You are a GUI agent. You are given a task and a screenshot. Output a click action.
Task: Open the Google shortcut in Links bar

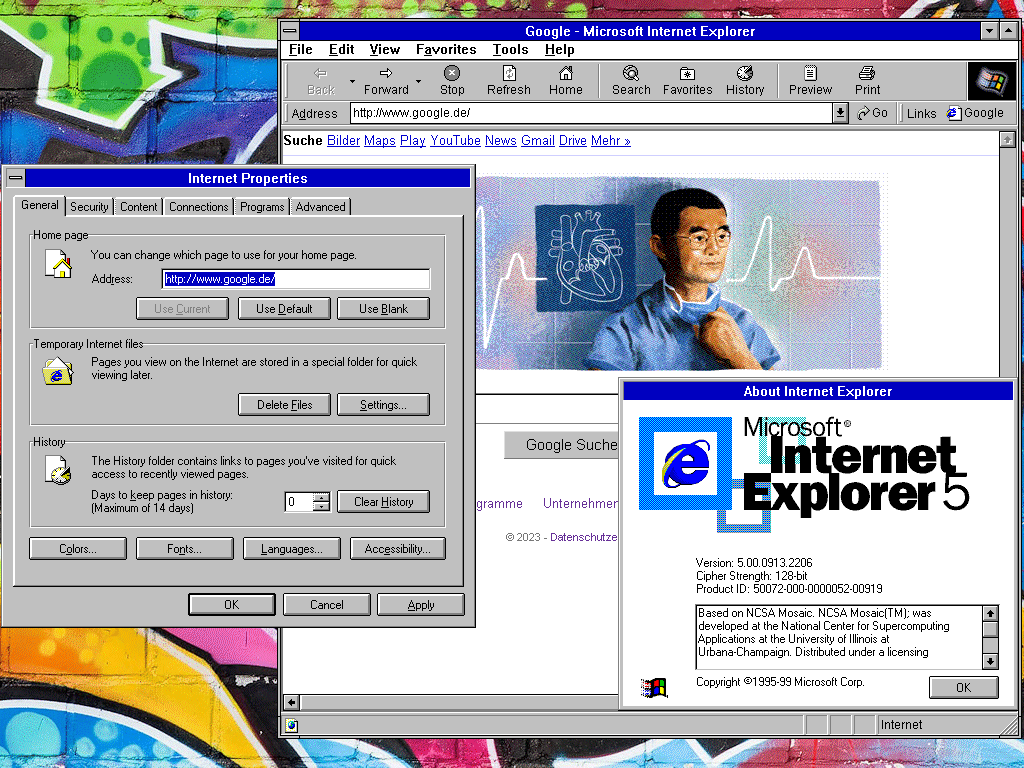(976, 113)
